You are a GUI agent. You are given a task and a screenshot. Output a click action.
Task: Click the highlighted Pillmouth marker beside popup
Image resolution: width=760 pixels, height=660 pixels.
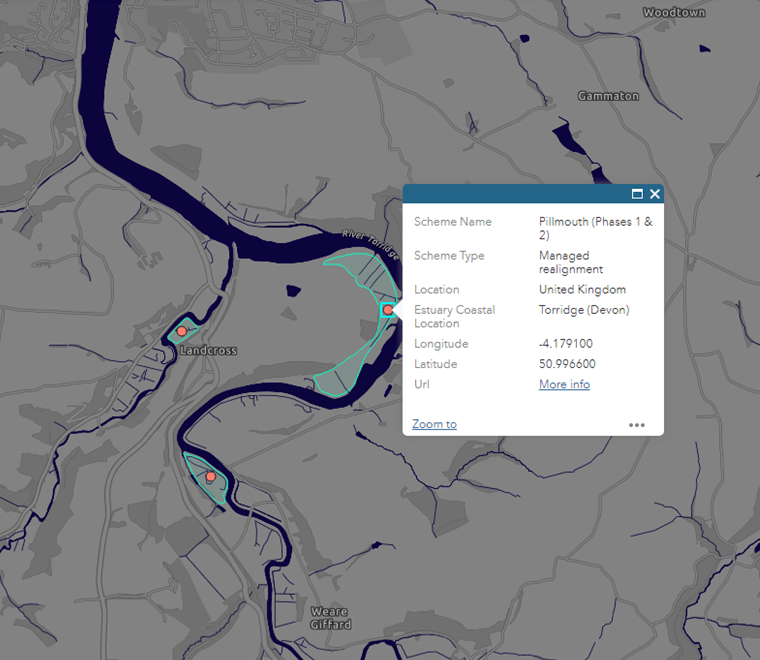coord(387,311)
